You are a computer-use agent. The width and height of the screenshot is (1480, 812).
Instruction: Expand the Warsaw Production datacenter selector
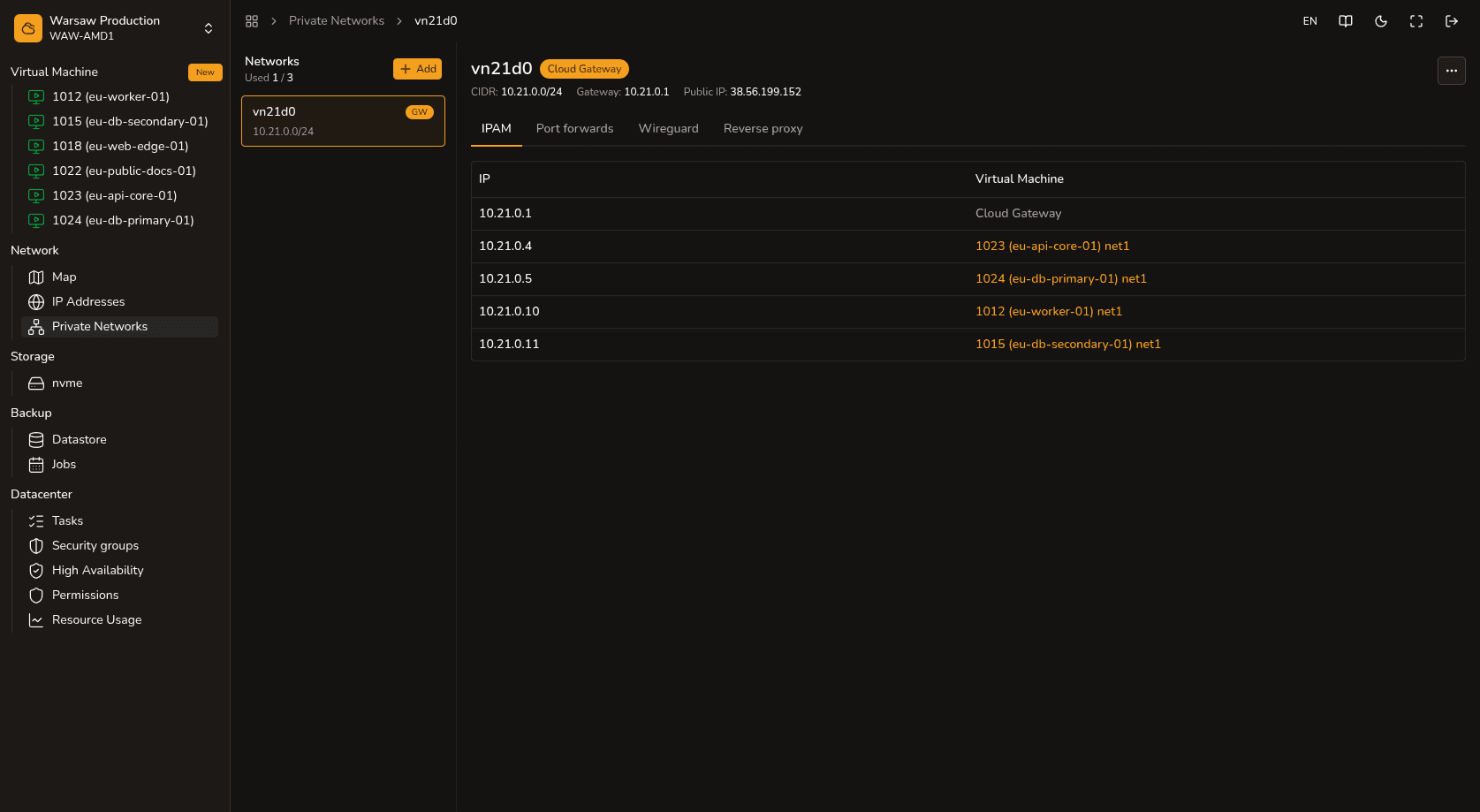click(x=115, y=28)
